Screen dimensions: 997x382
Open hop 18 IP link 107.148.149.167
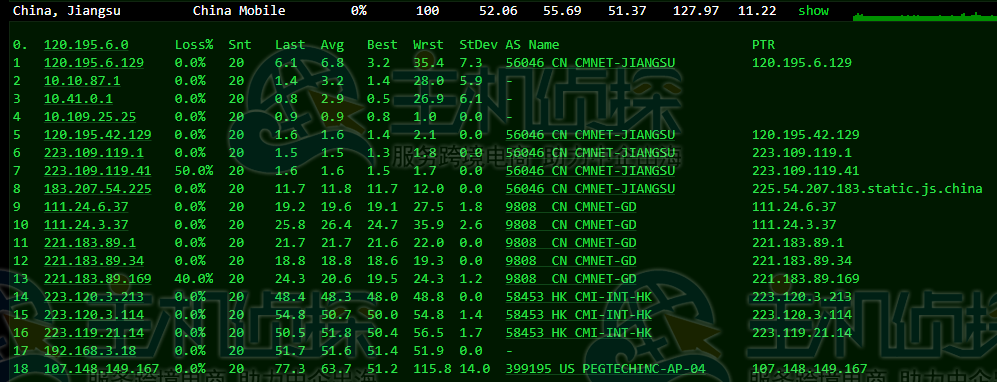click(101, 369)
